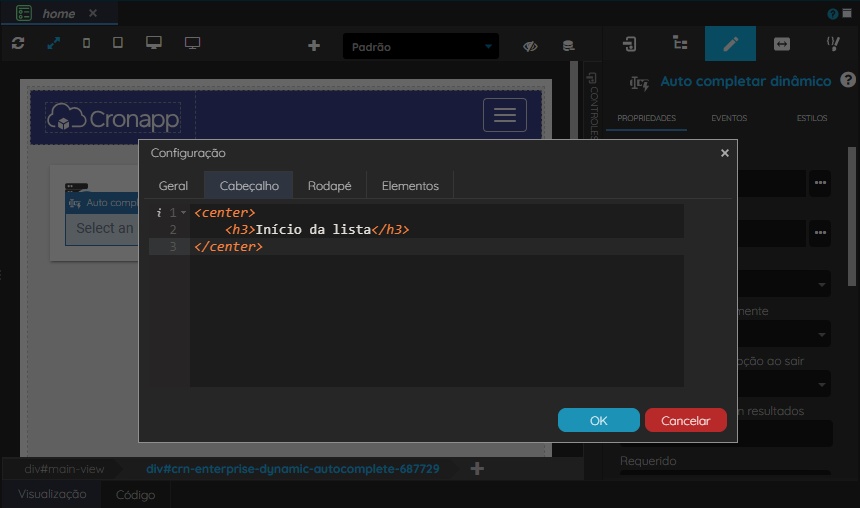Open the horizontal arrows panel icon
Image resolution: width=860 pixels, height=508 pixels.
[x=782, y=43]
